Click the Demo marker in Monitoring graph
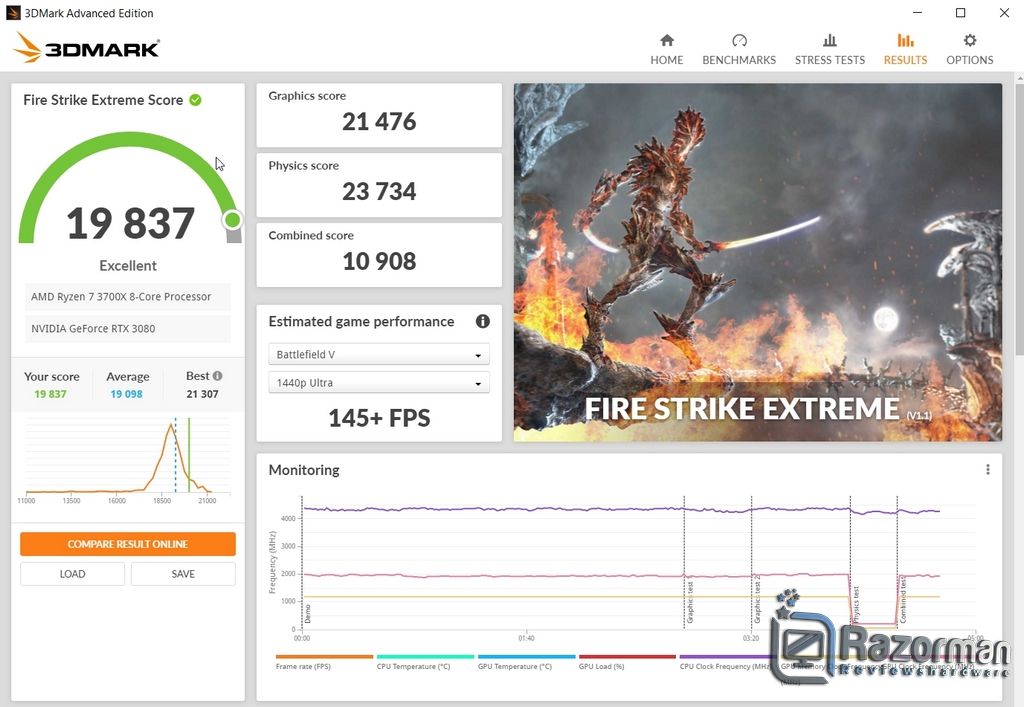The image size is (1024, 707). coord(302,561)
